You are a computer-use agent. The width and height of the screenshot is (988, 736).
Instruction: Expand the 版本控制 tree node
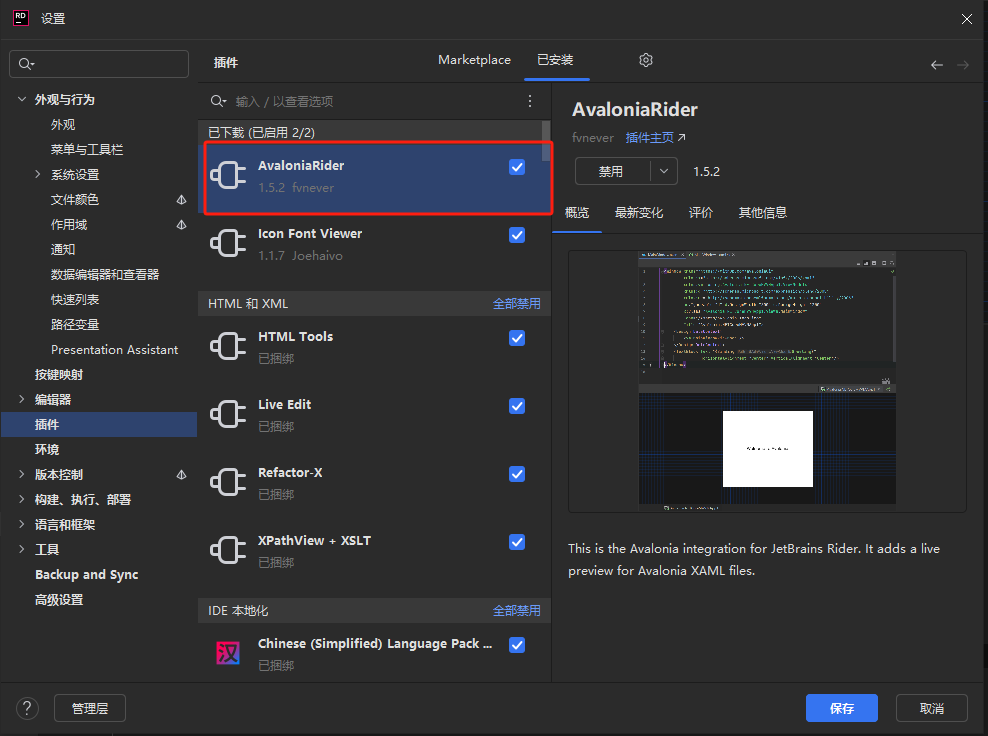point(22,474)
